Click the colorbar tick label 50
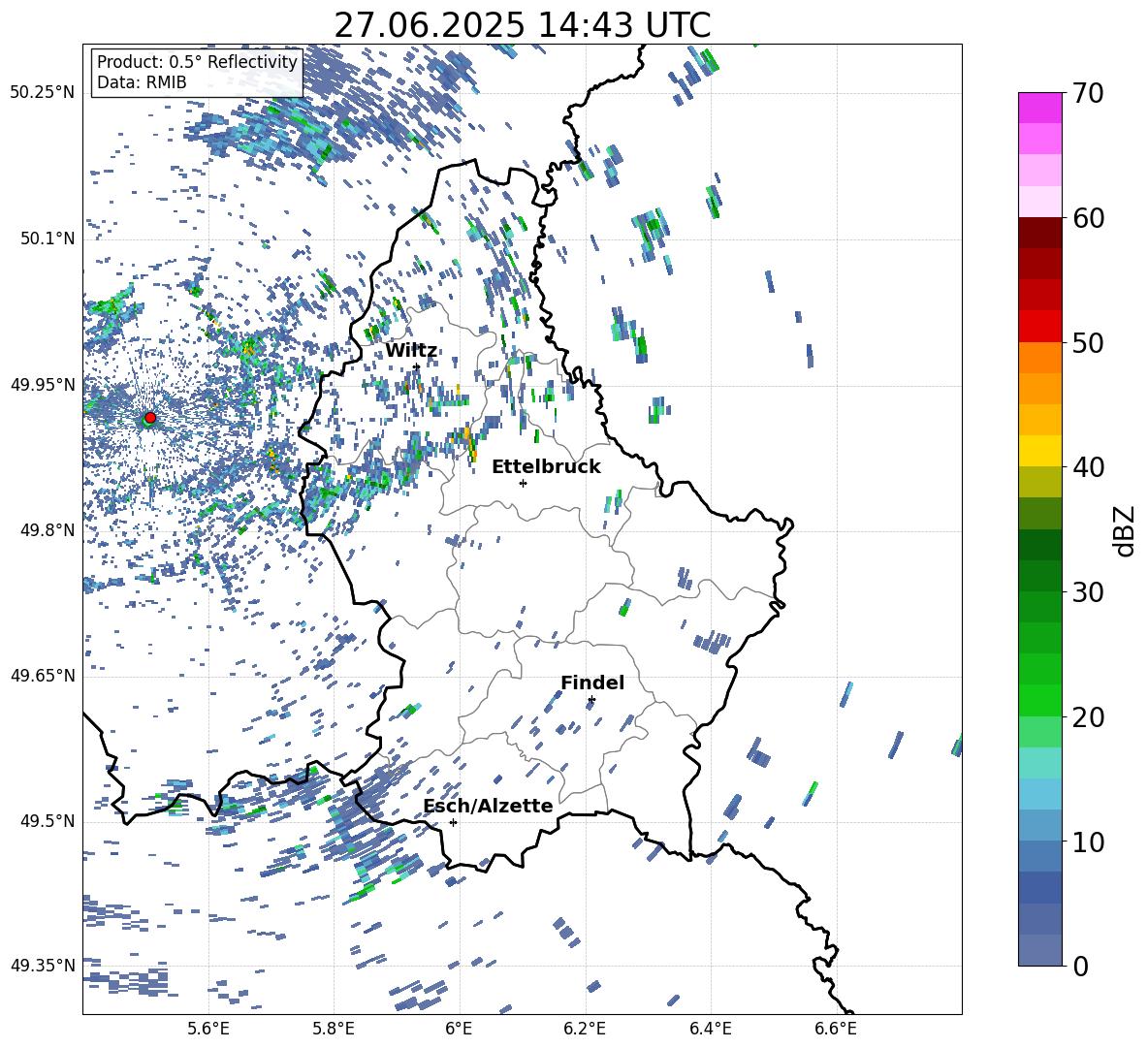The image size is (1148, 1048). click(1088, 342)
